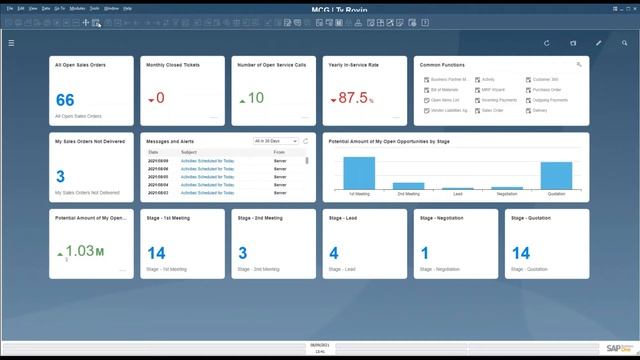Click the cockpit refresh icon at top right
This screenshot has width=640, height=360.
547,43
